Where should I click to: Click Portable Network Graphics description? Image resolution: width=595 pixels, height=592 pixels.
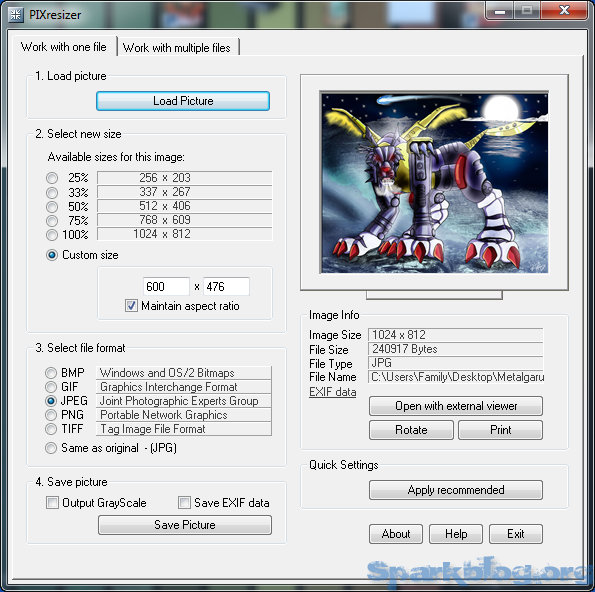(184, 415)
